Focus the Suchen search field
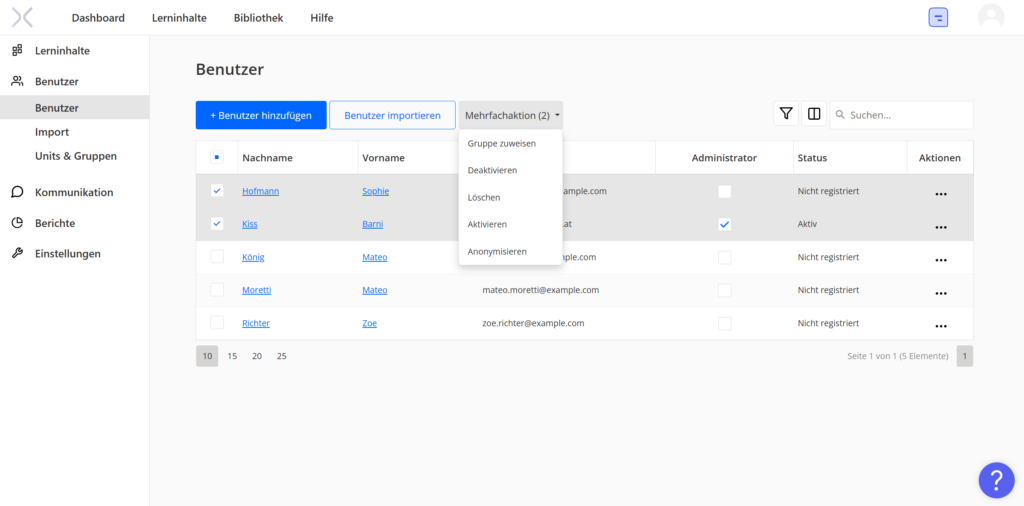This screenshot has height=506, width=1024. pyautogui.click(x=901, y=115)
